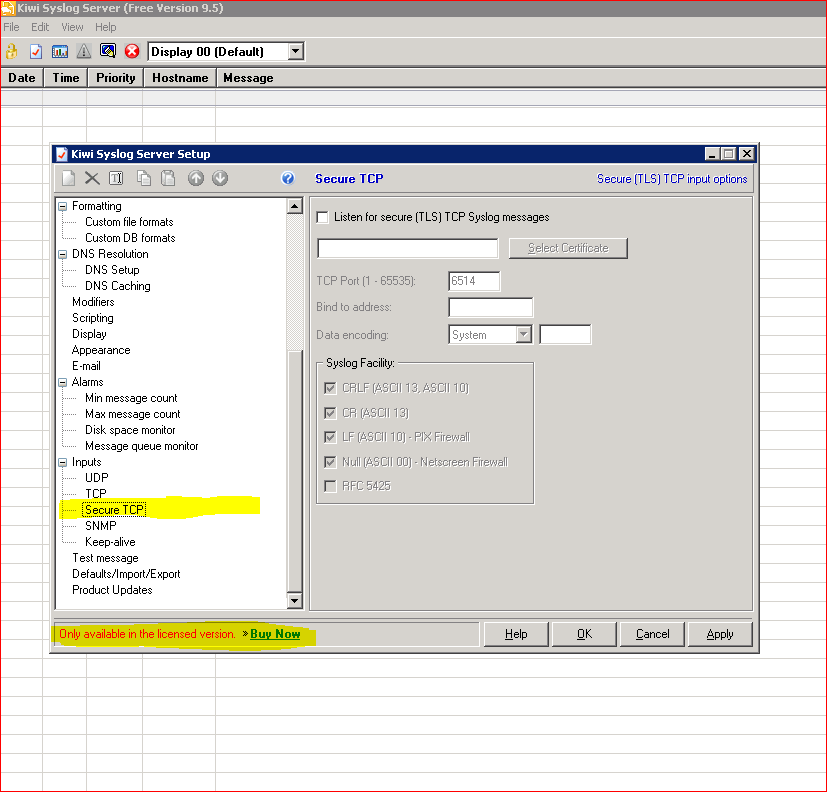Viewport: 827px width, 792px height.
Task: Click the red X clear display icon
Action: (x=132, y=51)
